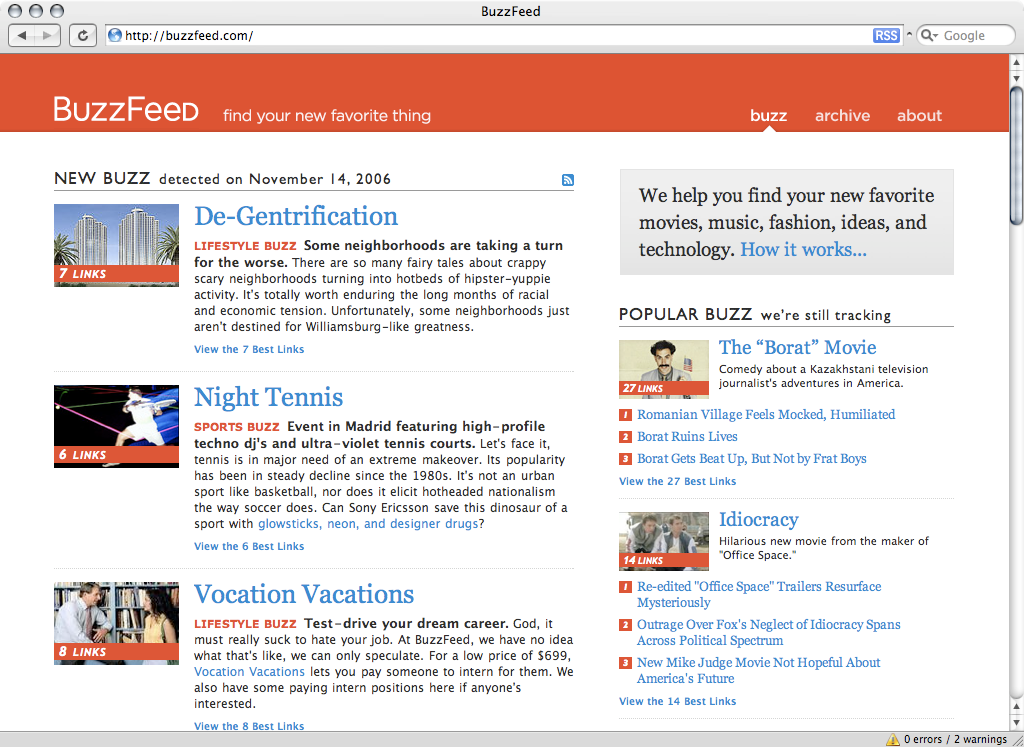Click the De-Gentrification towers thumbnail
This screenshot has height=747, width=1024.
116,245
